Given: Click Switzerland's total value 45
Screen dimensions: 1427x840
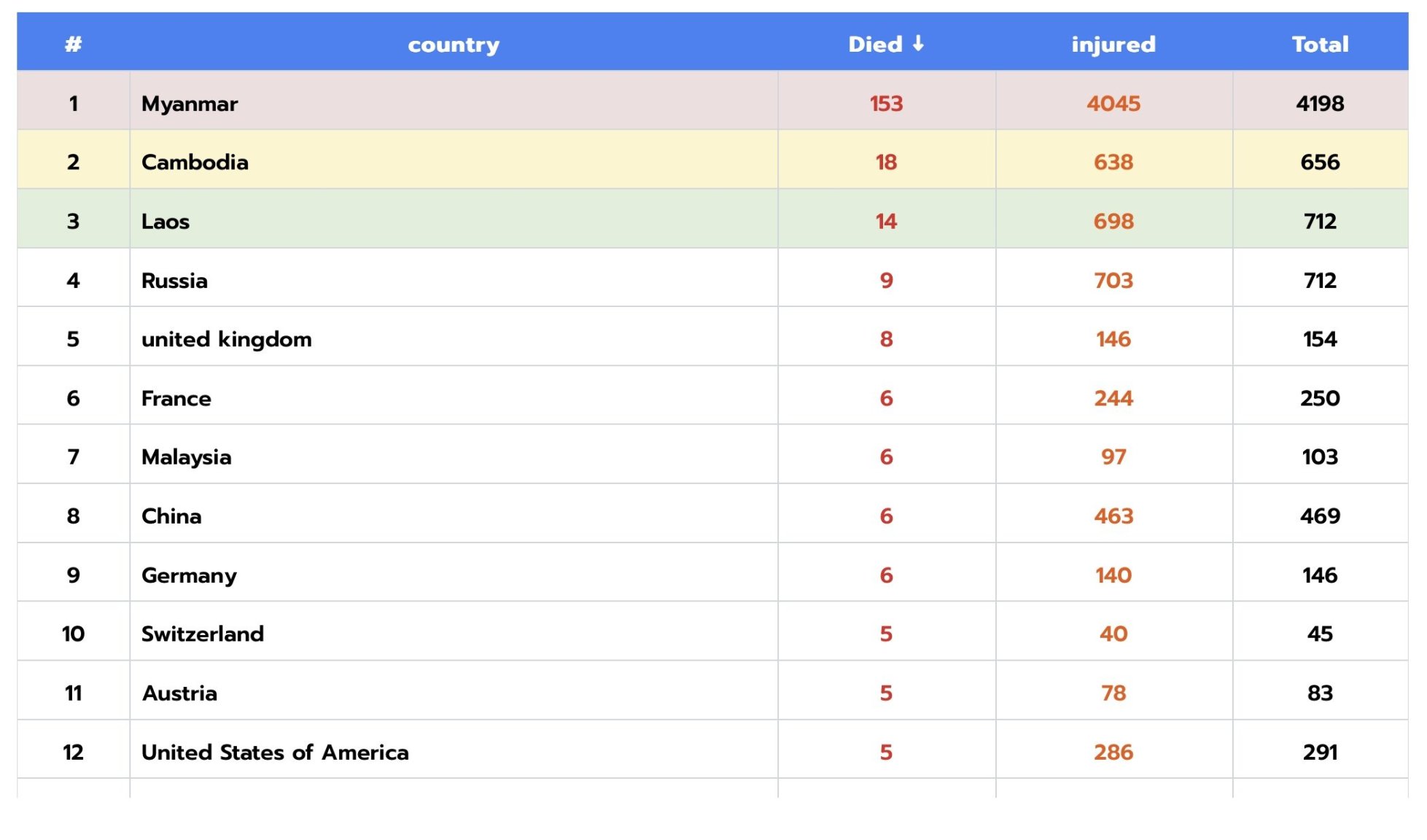Looking at the screenshot, I should (x=1320, y=634).
